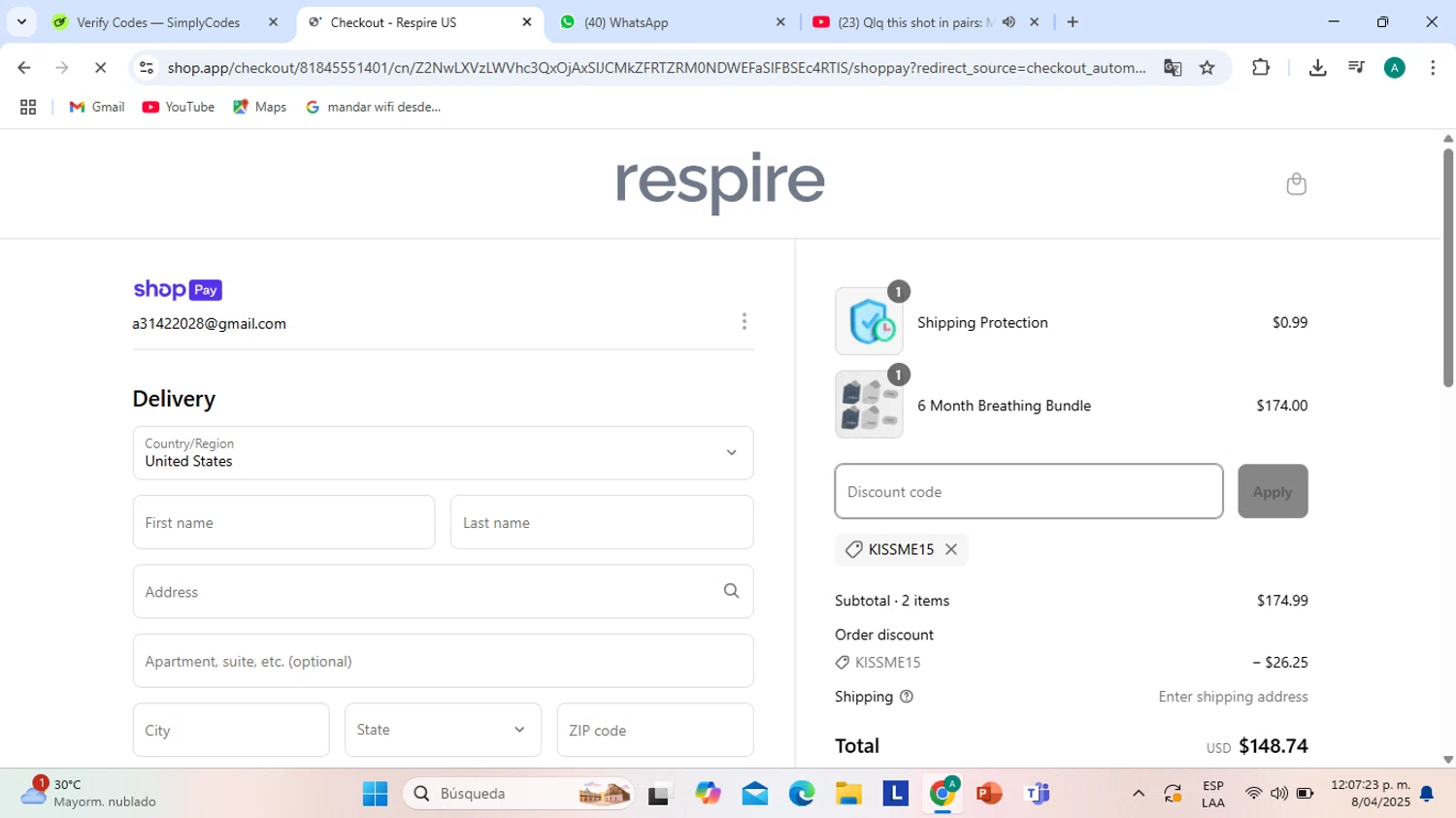Open the Windows Start menu
Viewport: 1456px width, 818px height.
[375, 794]
